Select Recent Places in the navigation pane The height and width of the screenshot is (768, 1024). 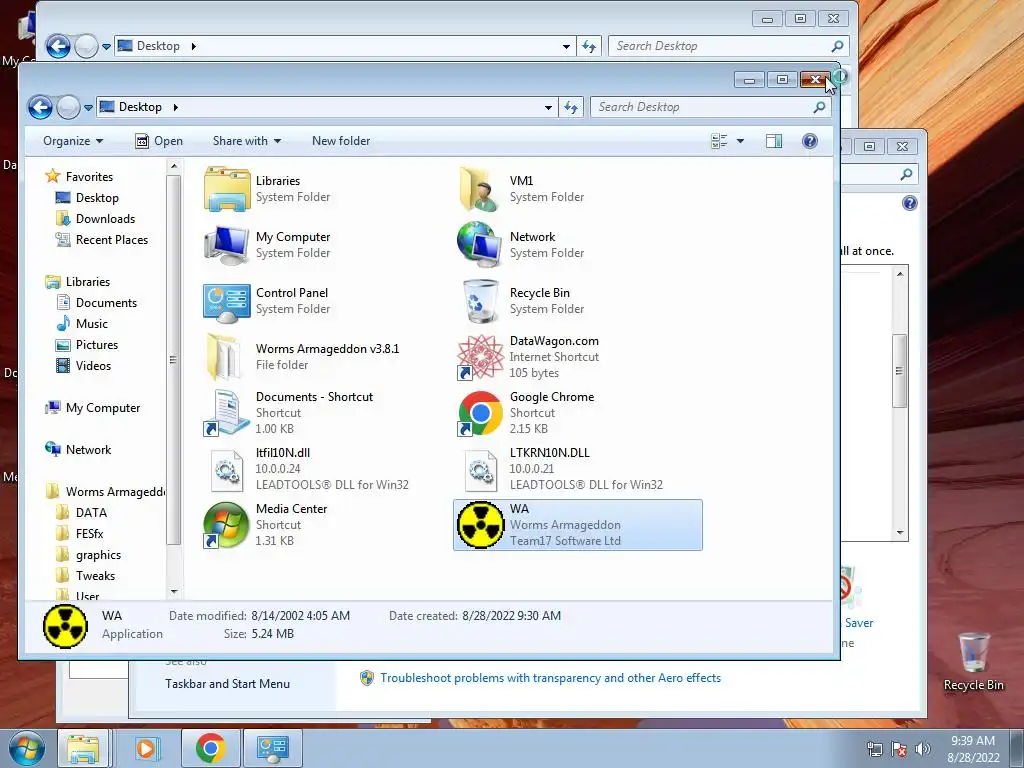[103, 240]
